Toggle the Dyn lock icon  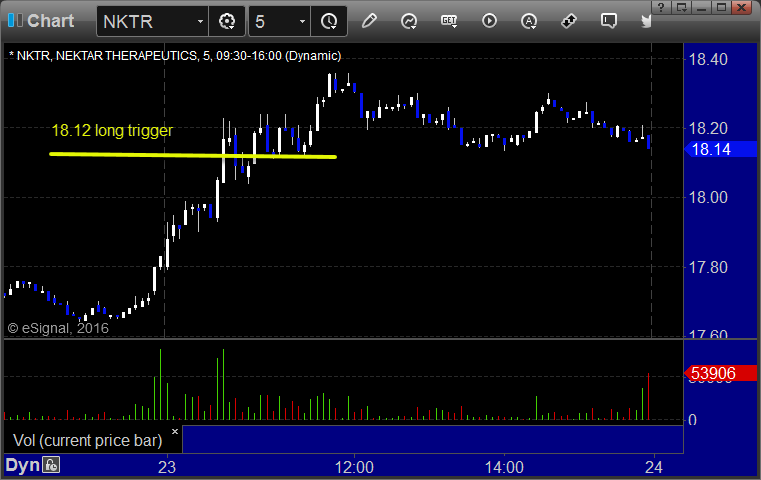tap(51, 465)
